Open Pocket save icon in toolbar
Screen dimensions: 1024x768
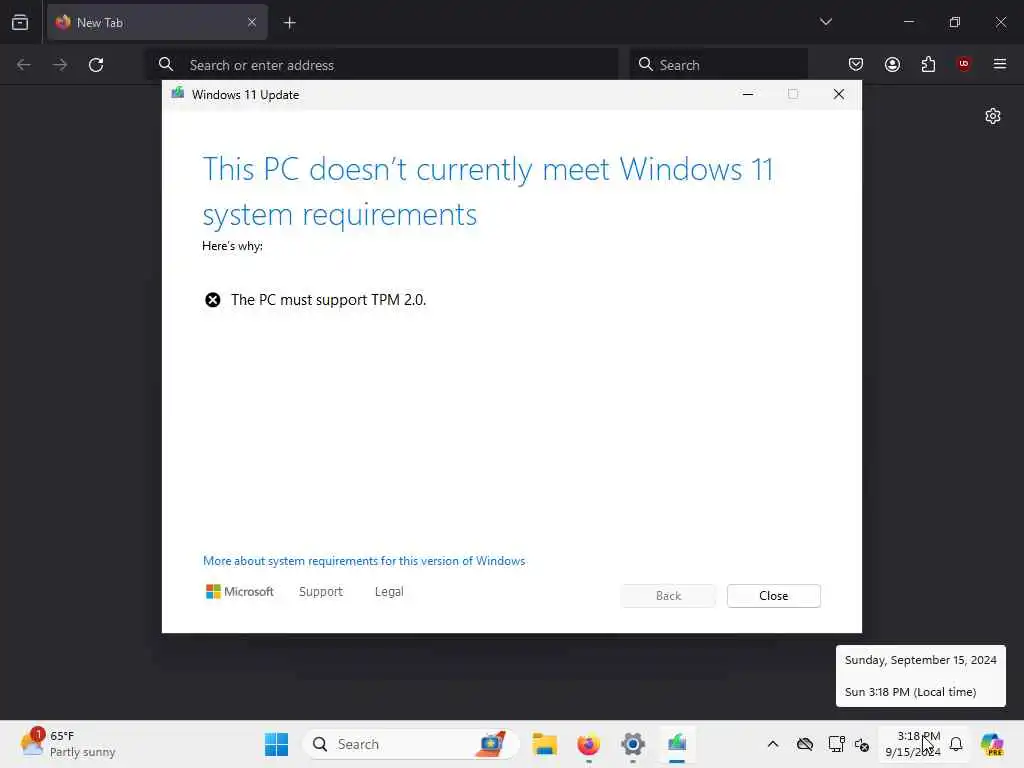pos(856,64)
